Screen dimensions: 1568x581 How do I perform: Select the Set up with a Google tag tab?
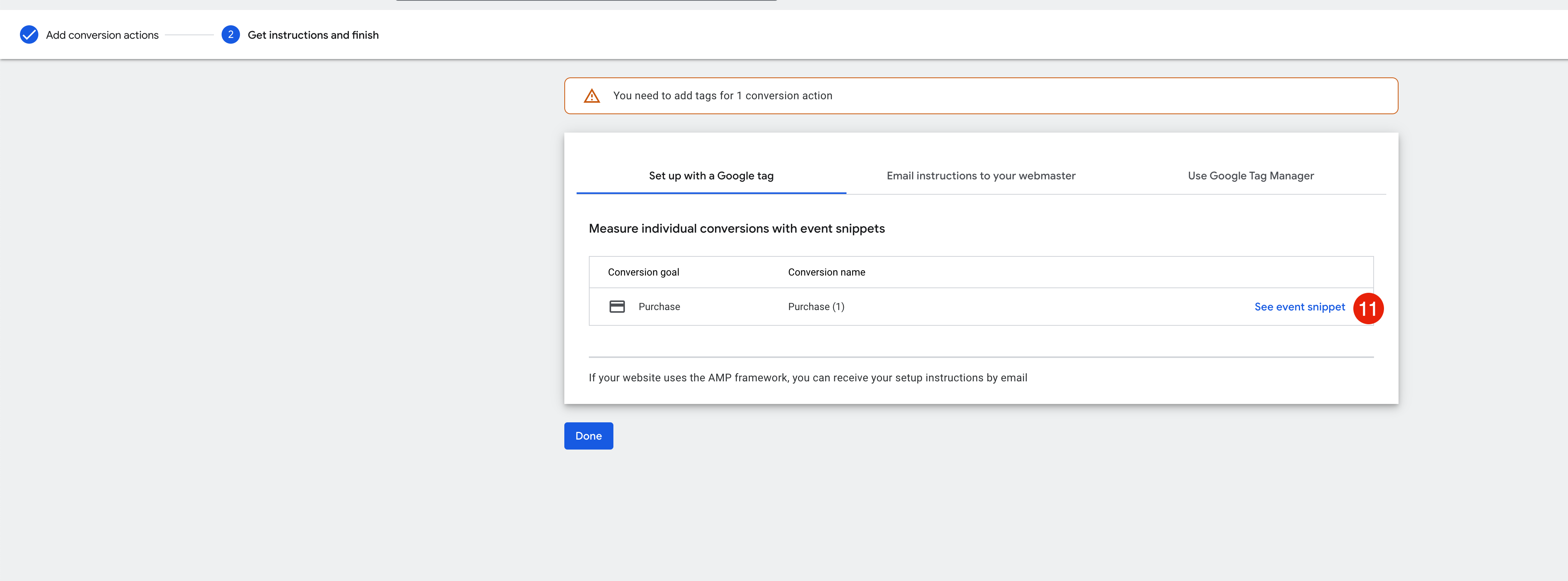point(710,176)
